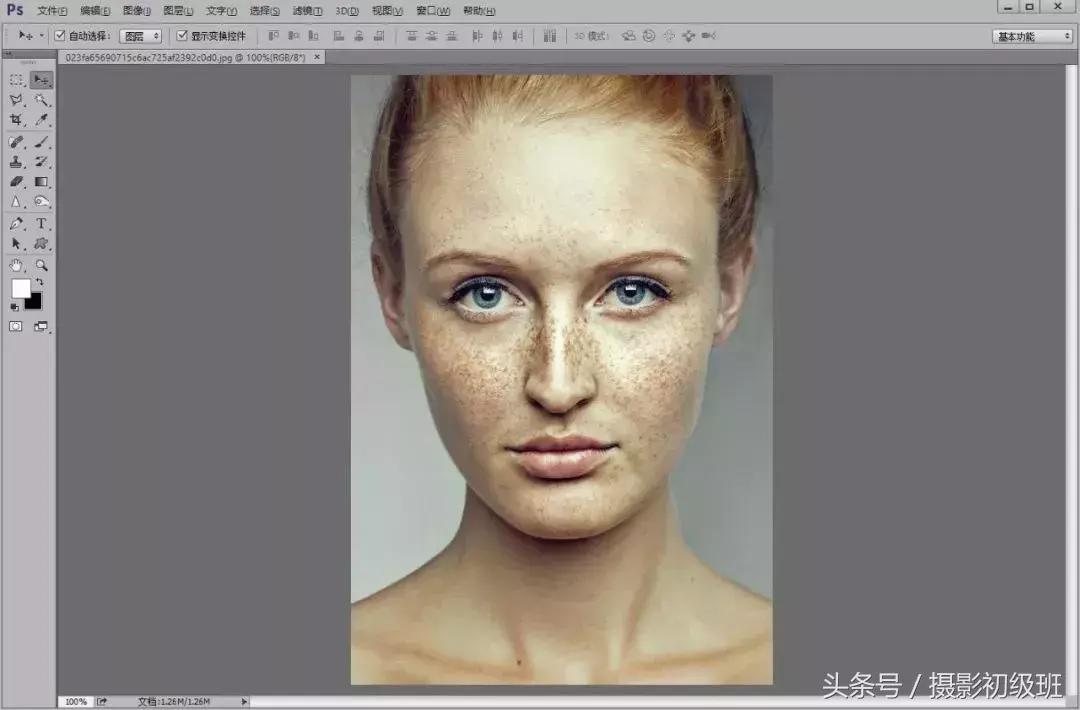Select the Zoom magnifier tool

[41, 265]
